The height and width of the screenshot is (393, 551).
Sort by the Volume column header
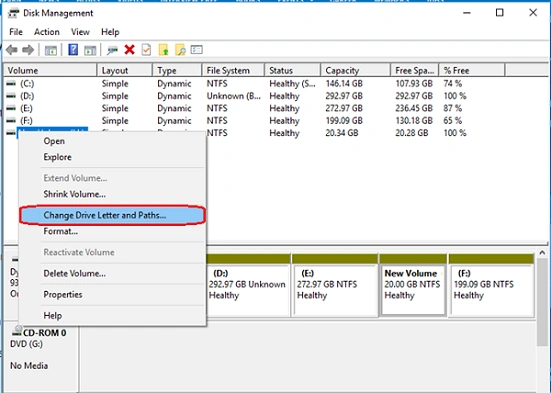[50, 70]
